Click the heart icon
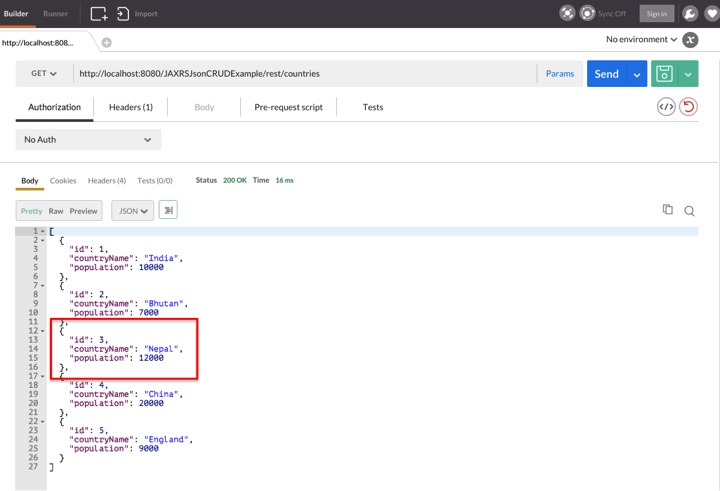This screenshot has height=491, width=720. click(x=712, y=13)
